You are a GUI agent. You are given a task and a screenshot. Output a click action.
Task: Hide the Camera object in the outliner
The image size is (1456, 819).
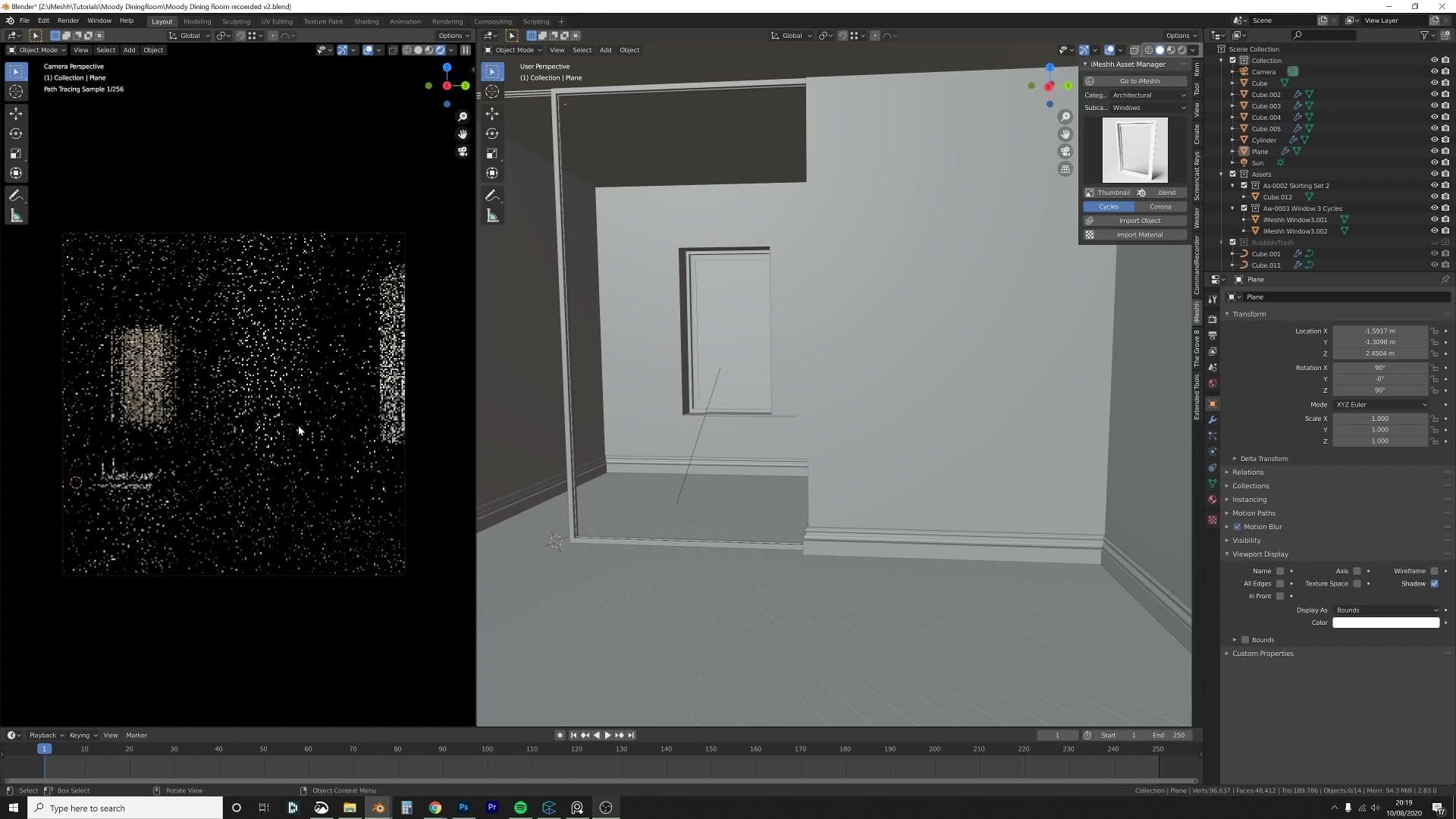pos(1434,72)
